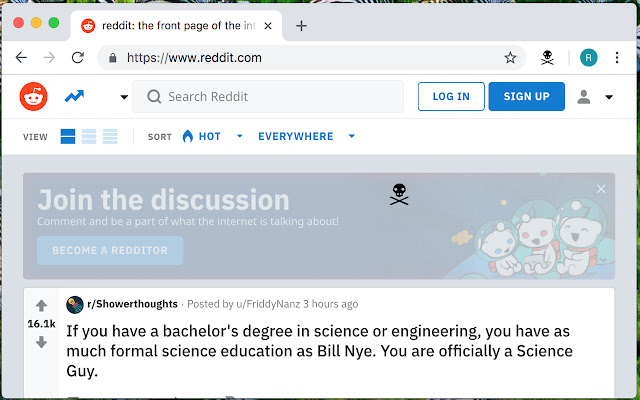Click the Search Reddit field
This screenshot has height=400, width=640.
tap(268, 97)
